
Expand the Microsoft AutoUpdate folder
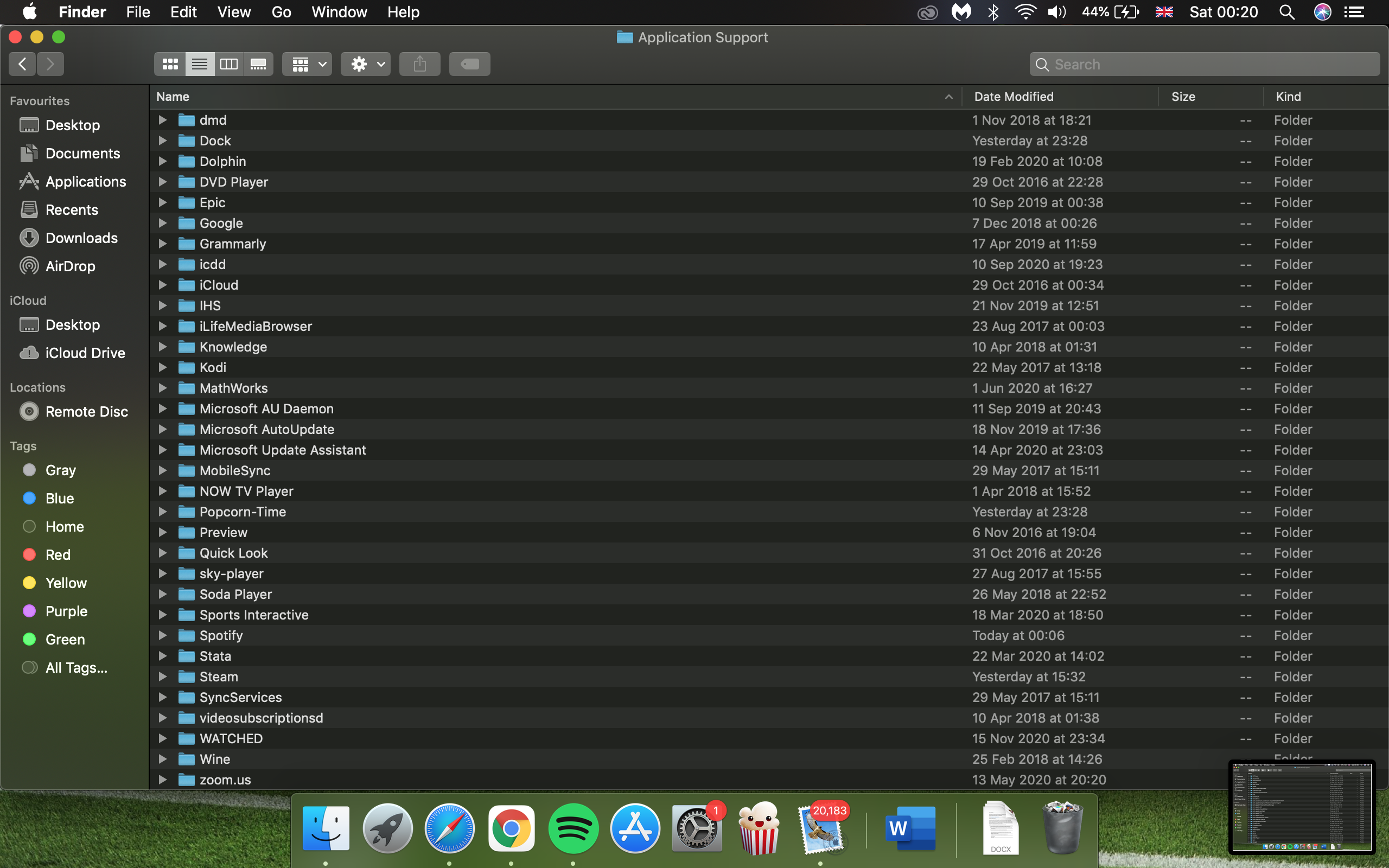(162, 430)
